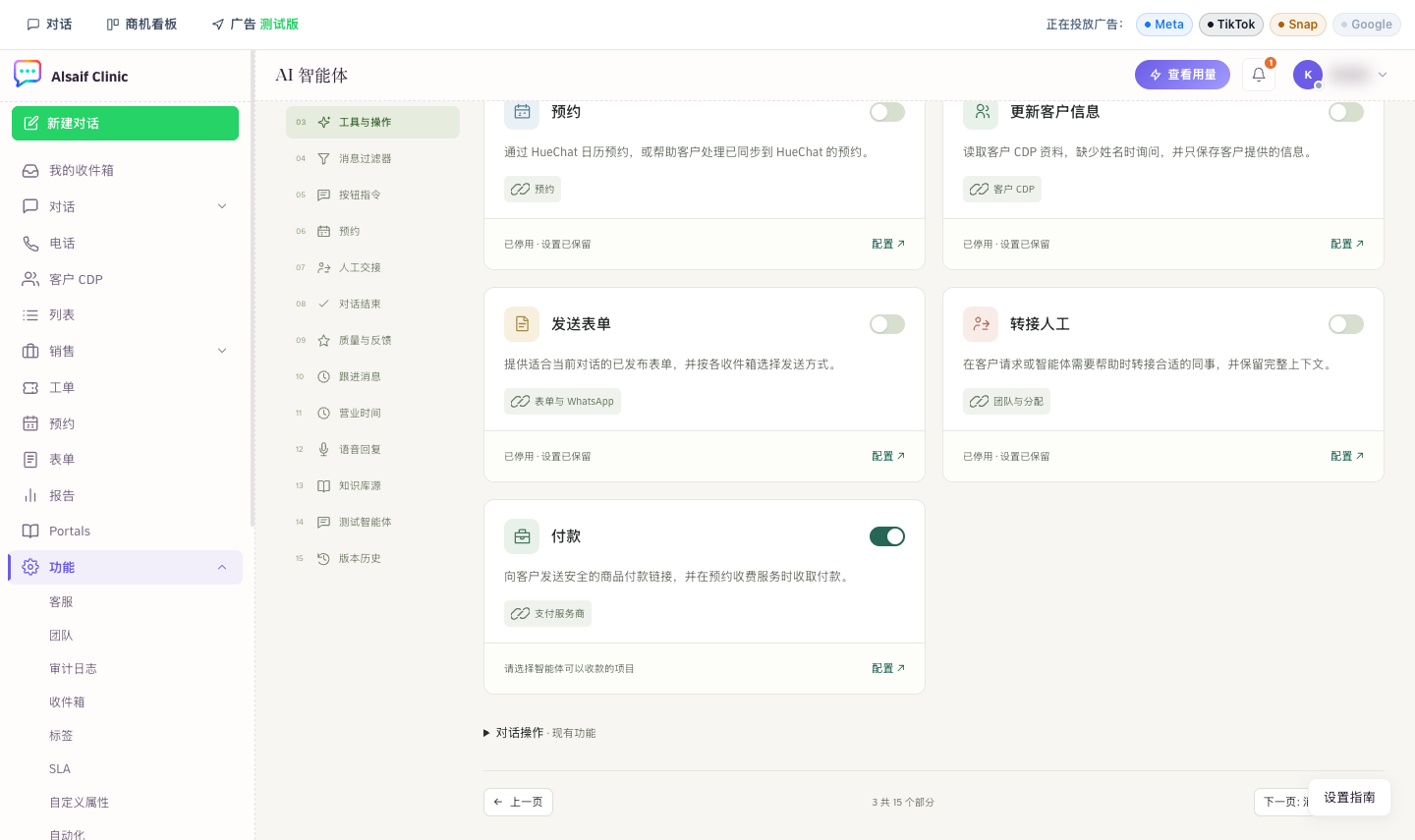The height and width of the screenshot is (840, 1415).
Task: Expand the 对话 sidebar chevron
Action: pyautogui.click(x=222, y=206)
